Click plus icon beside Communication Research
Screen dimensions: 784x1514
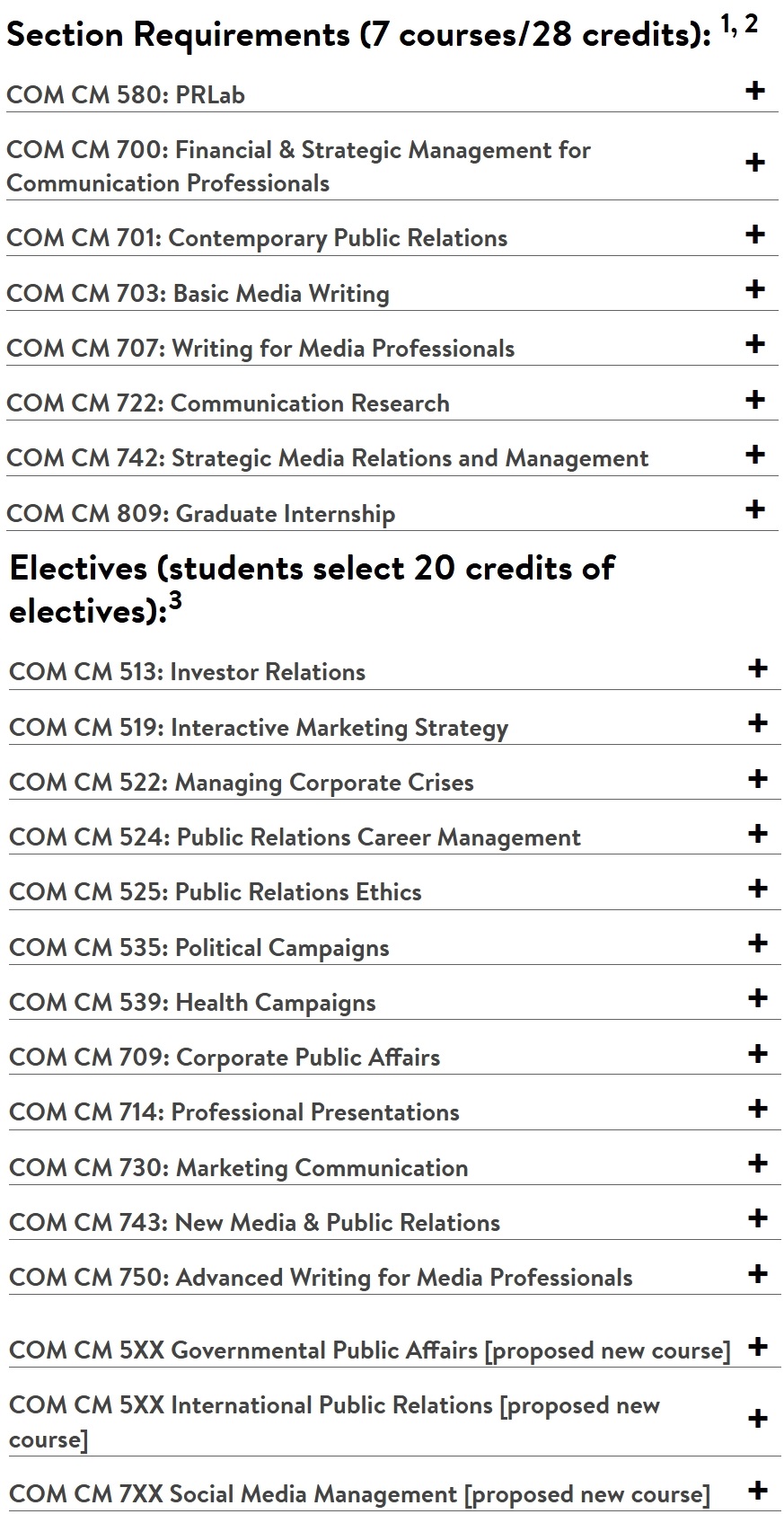754,399
